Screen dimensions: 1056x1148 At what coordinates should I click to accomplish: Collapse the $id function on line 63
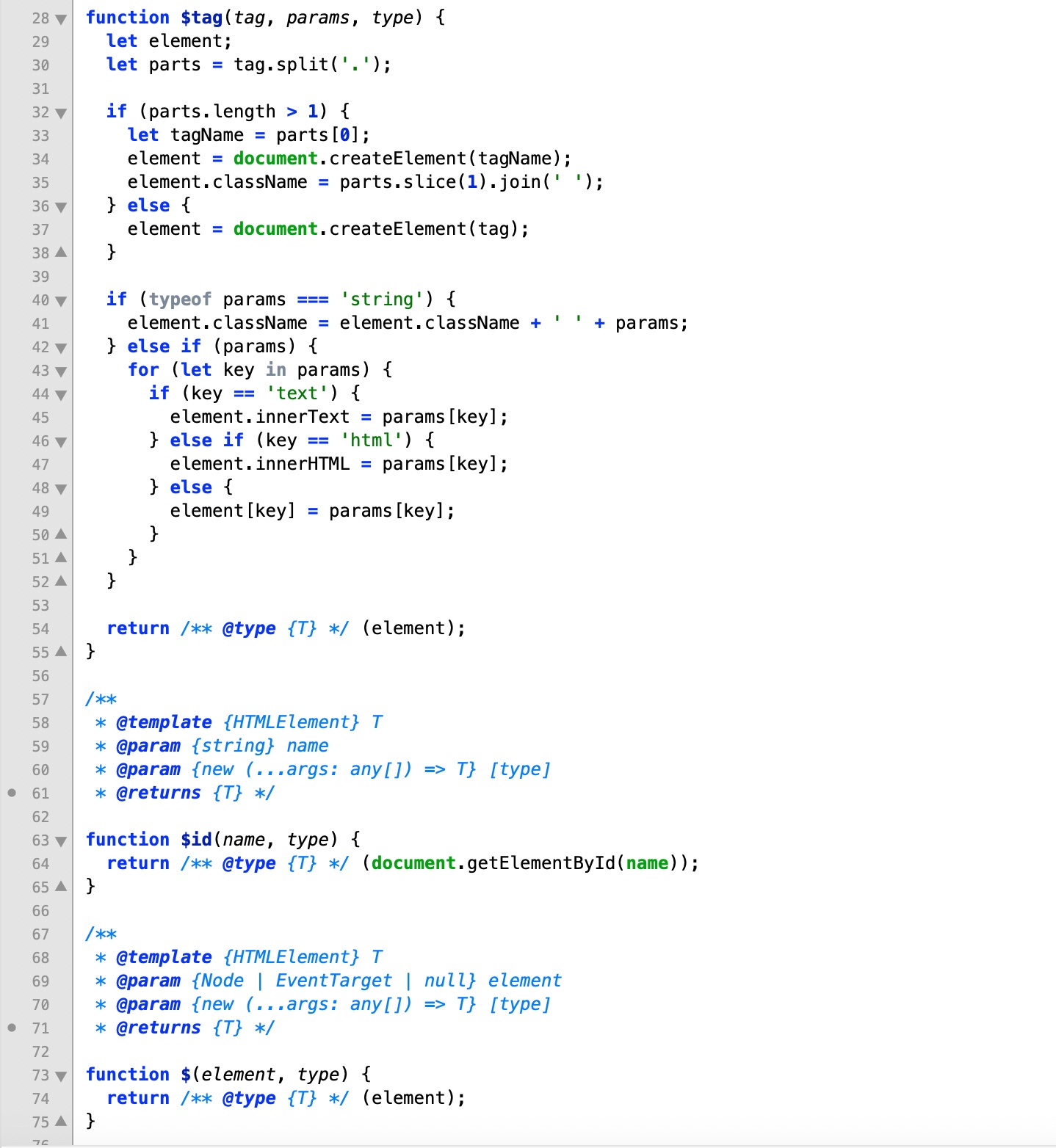[x=61, y=841]
